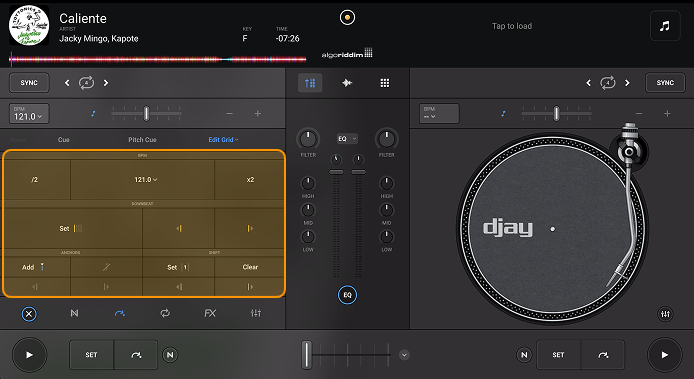Viewport: 694px width, 379px height.
Task: Toggle key lock note on left deck
Action: pyautogui.click(x=93, y=114)
